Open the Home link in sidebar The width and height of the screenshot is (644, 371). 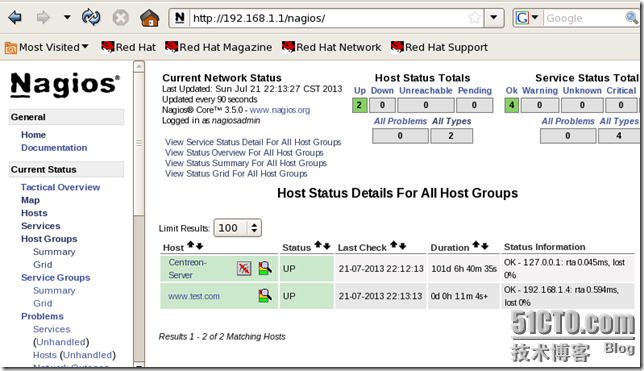coord(33,135)
